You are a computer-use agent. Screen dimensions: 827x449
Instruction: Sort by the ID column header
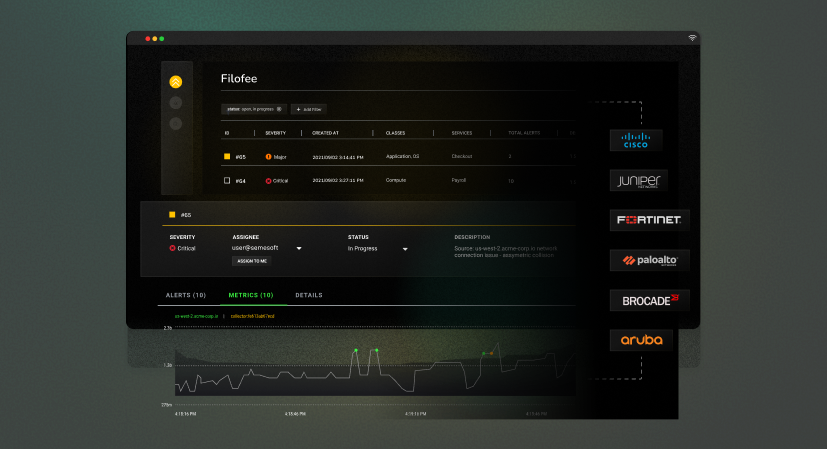coord(227,133)
